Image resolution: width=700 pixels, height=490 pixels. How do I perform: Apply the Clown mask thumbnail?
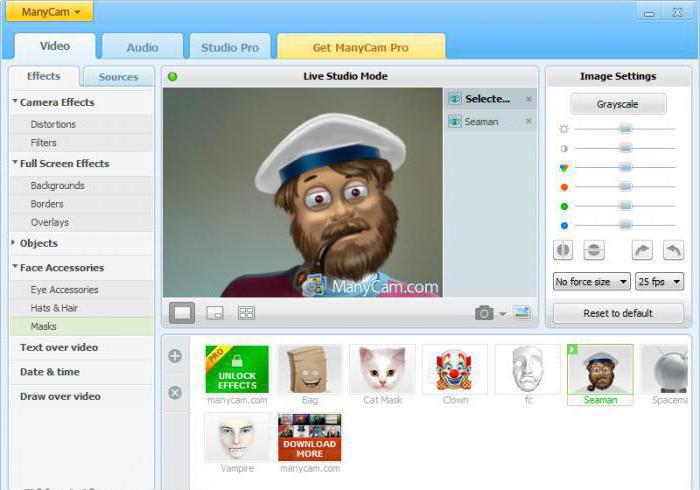coord(454,369)
